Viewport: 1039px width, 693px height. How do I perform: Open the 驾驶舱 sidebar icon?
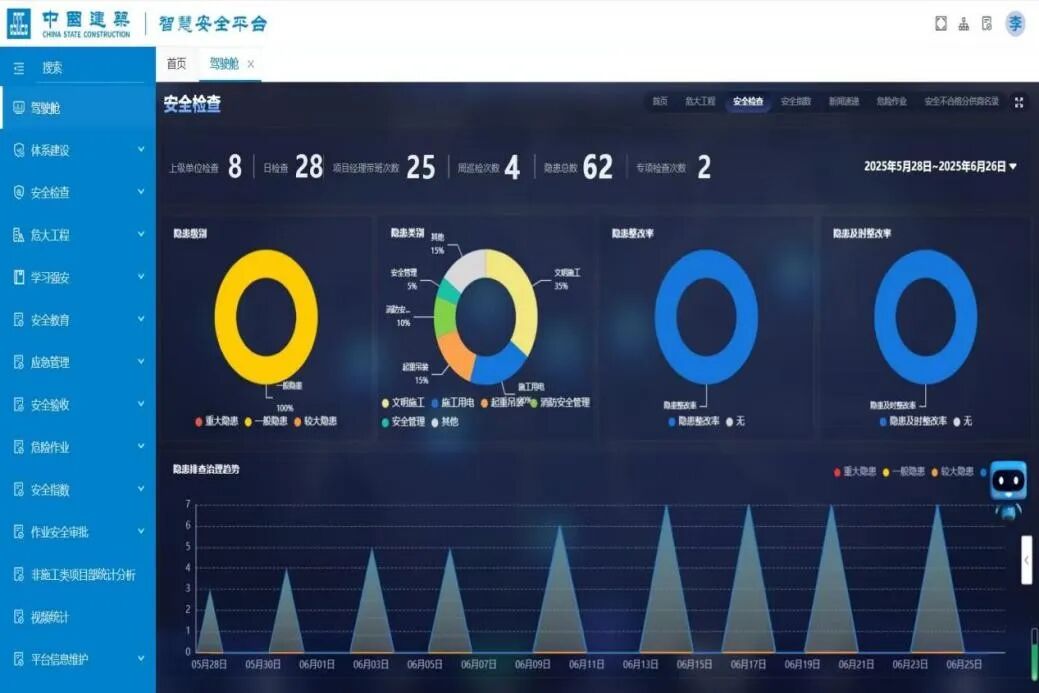[21, 108]
